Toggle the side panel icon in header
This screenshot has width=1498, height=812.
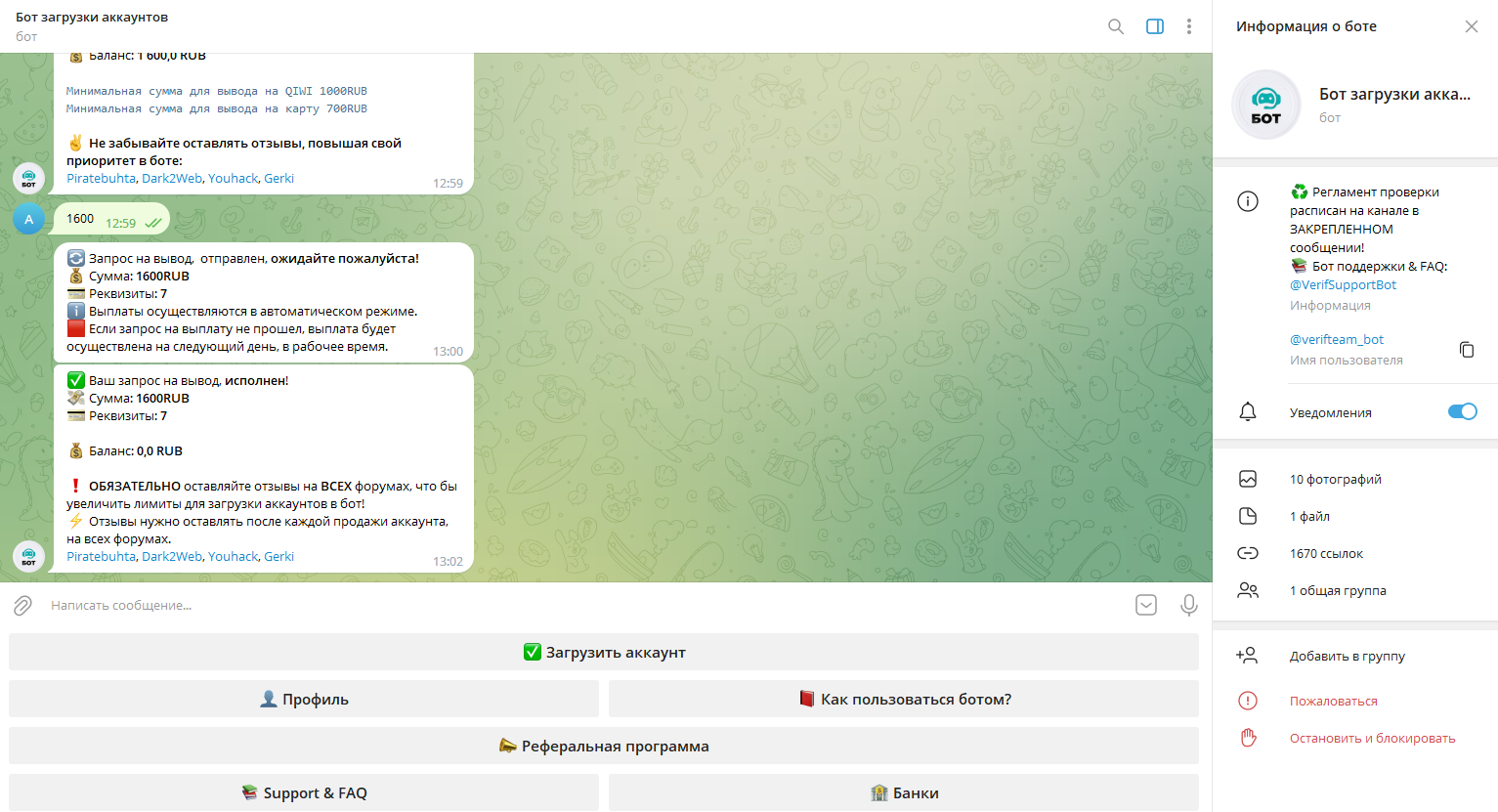[x=1154, y=26]
